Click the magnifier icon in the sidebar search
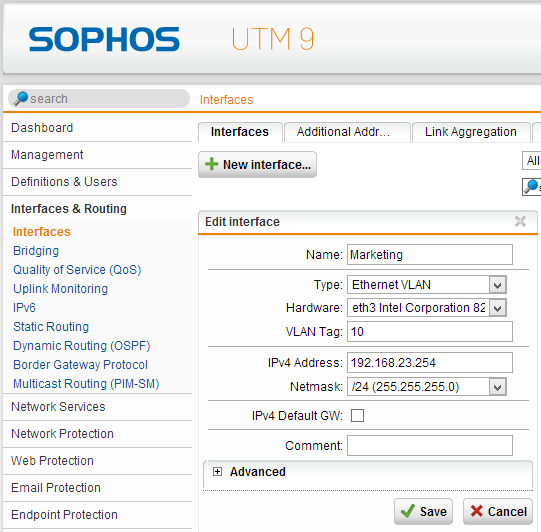This screenshot has width=541, height=532. pyautogui.click(x=20, y=98)
